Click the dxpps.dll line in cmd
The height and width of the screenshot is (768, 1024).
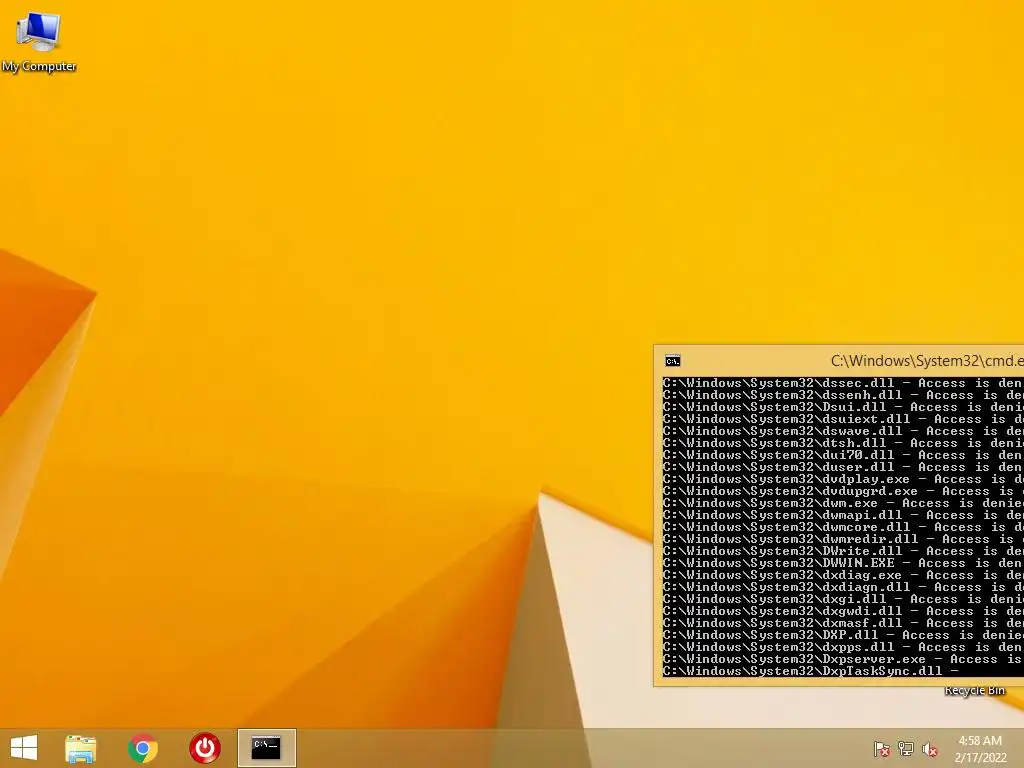coord(842,647)
